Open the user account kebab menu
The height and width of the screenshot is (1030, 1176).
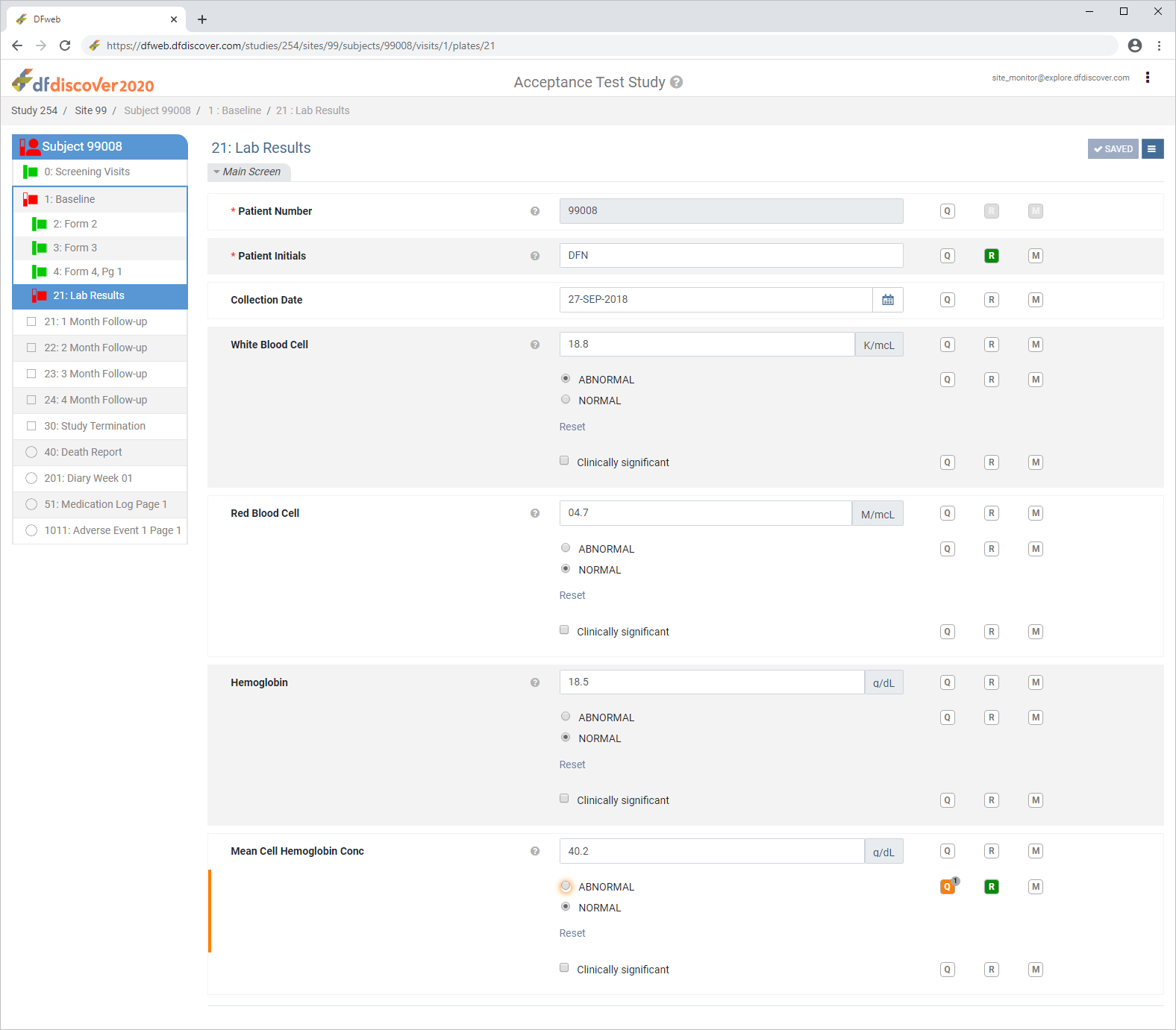[1148, 78]
